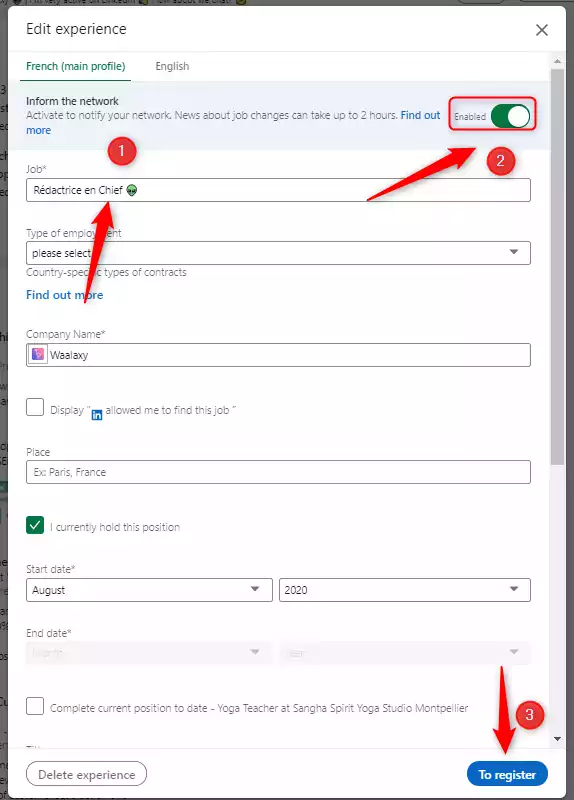The height and width of the screenshot is (800, 574).
Task: Switch to the English tab
Action: (x=172, y=66)
